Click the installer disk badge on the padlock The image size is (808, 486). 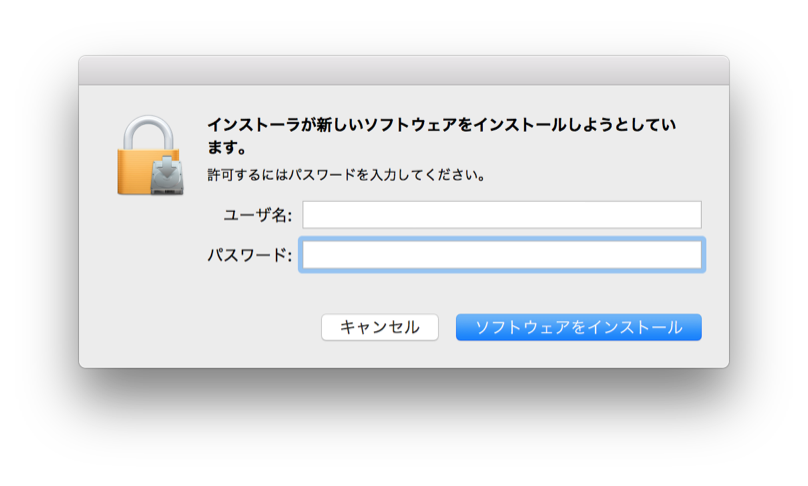[x=167, y=176]
